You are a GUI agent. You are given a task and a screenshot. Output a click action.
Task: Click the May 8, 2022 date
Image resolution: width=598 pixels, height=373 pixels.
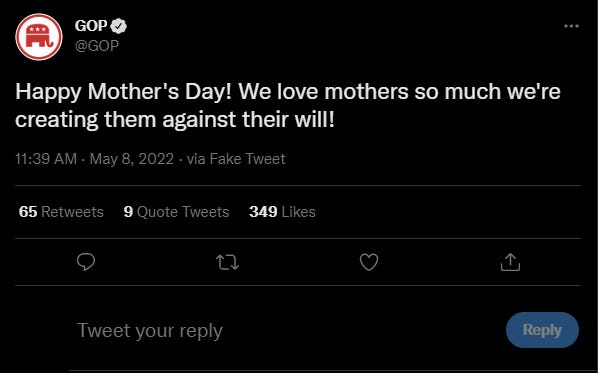(x=132, y=159)
